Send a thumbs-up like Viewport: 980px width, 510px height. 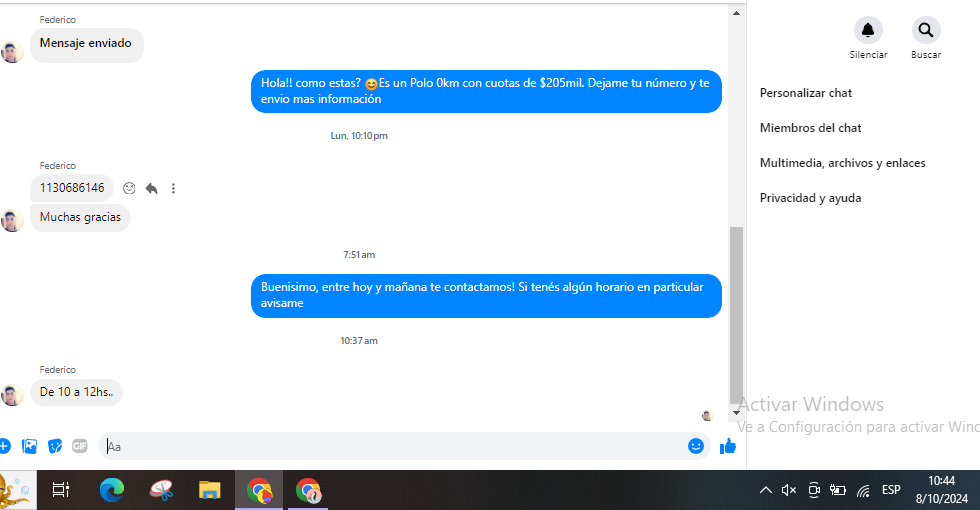[728, 446]
